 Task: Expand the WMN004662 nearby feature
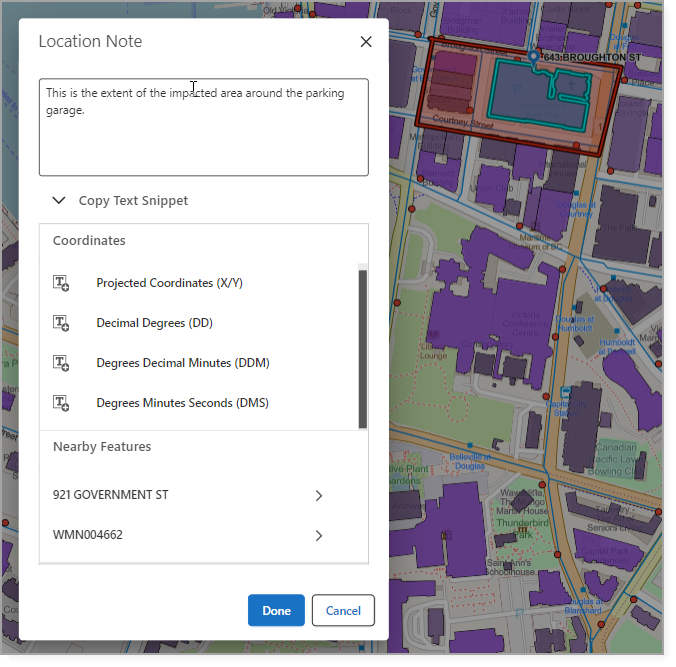tap(319, 536)
